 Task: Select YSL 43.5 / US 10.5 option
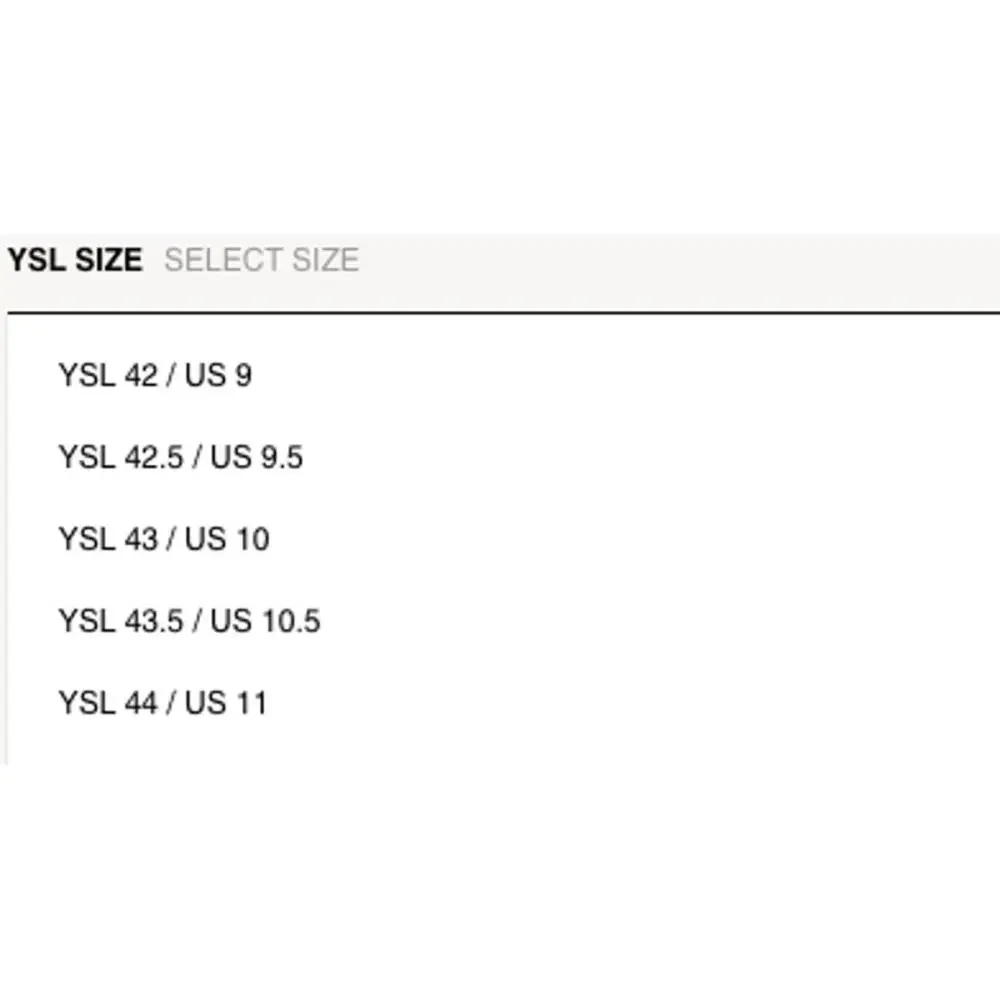click(189, 622)
